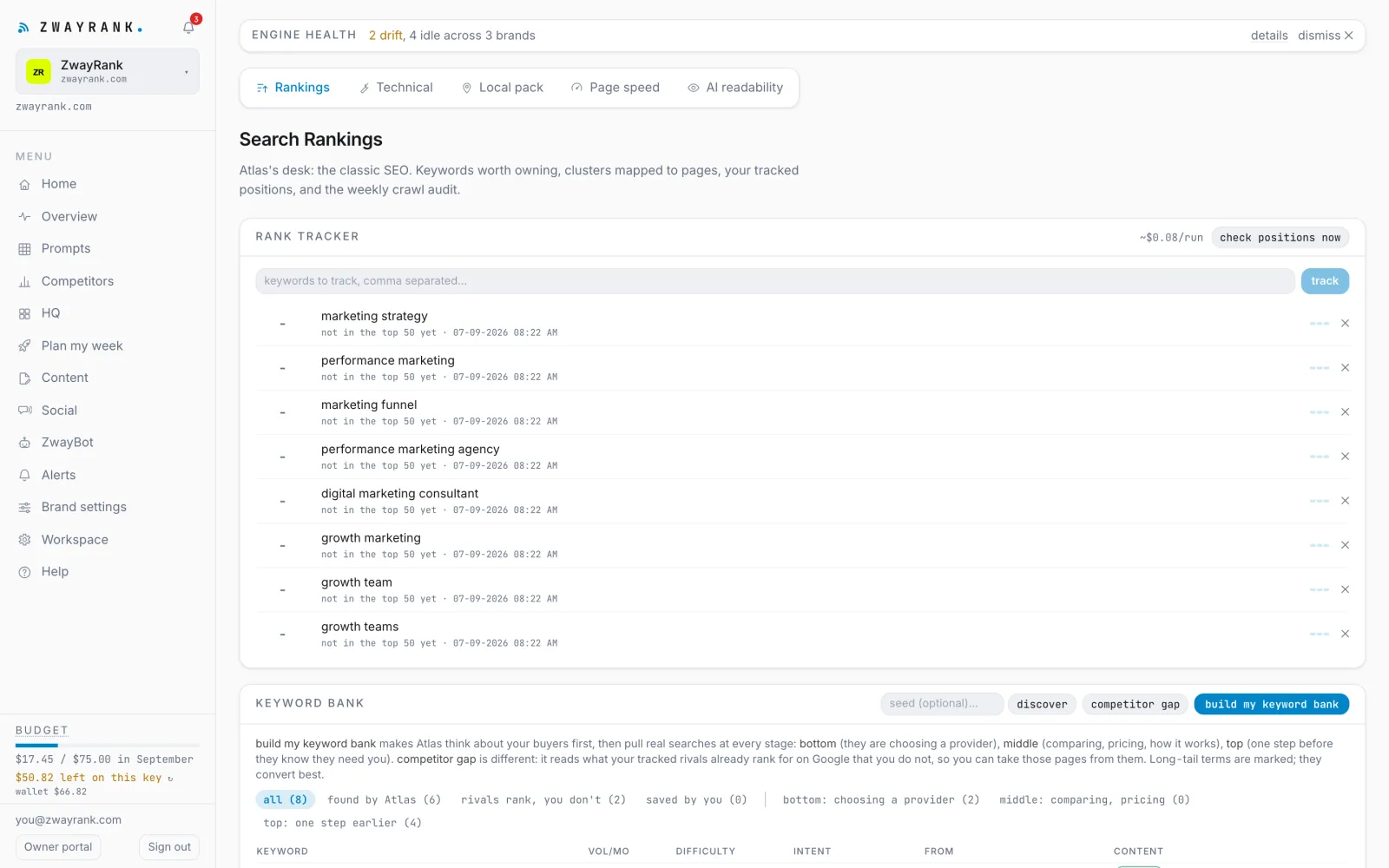
Task: Click the HQ grid icon
Action: (24, 313)
